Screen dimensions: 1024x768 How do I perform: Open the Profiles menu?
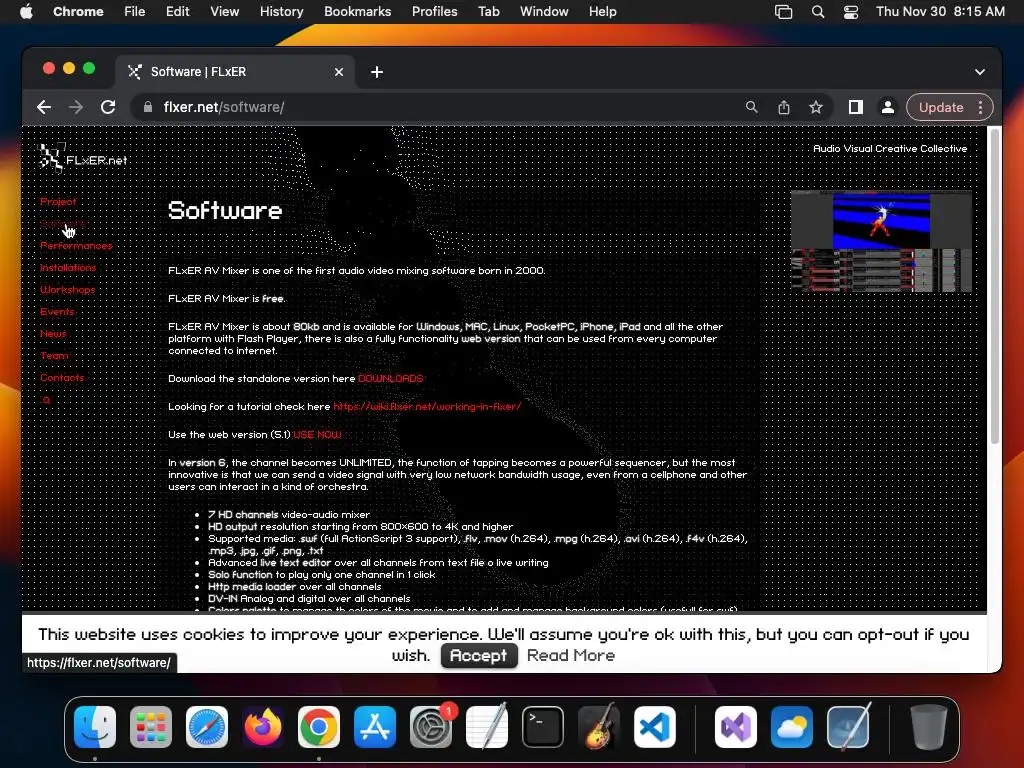tap(434, 11)
